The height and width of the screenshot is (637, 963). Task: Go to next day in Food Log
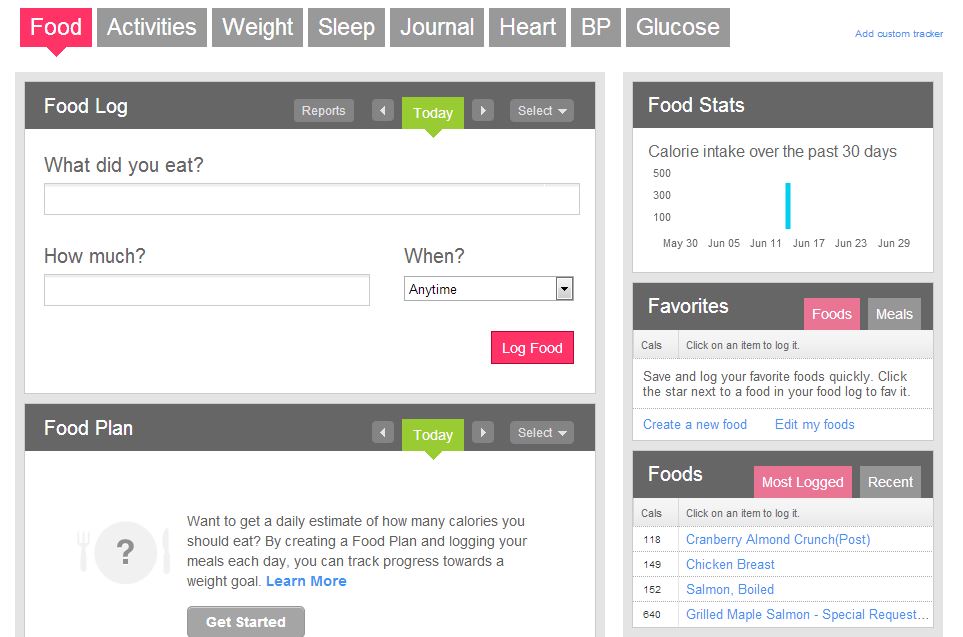coord(483,111)
